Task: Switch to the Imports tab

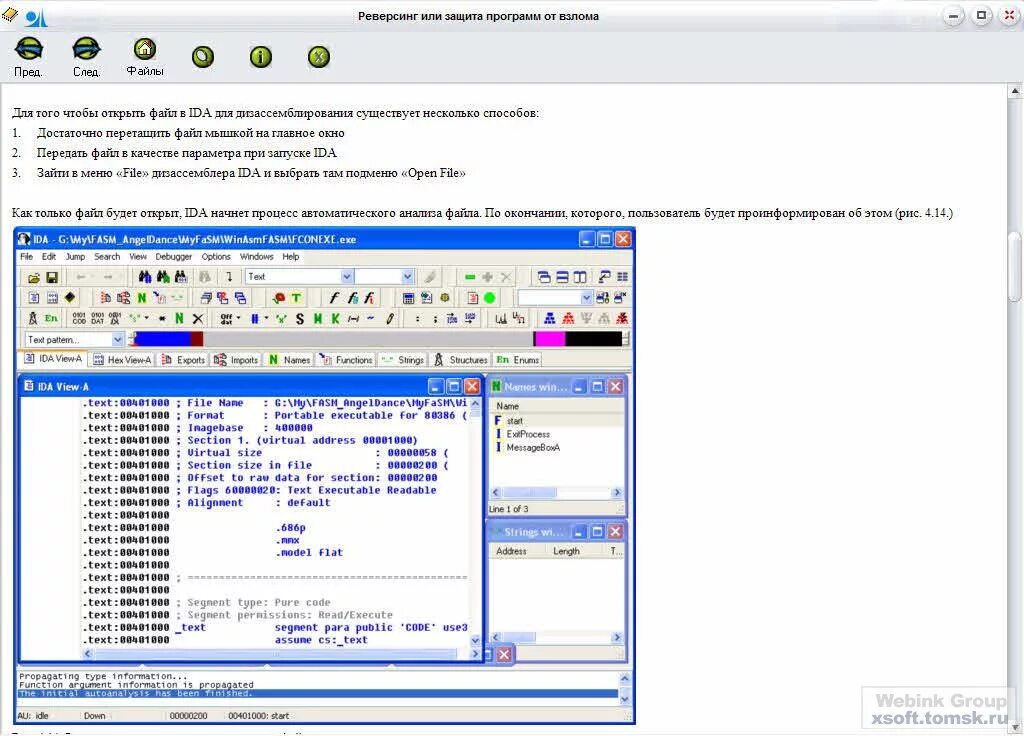Action: coord(236,360)
